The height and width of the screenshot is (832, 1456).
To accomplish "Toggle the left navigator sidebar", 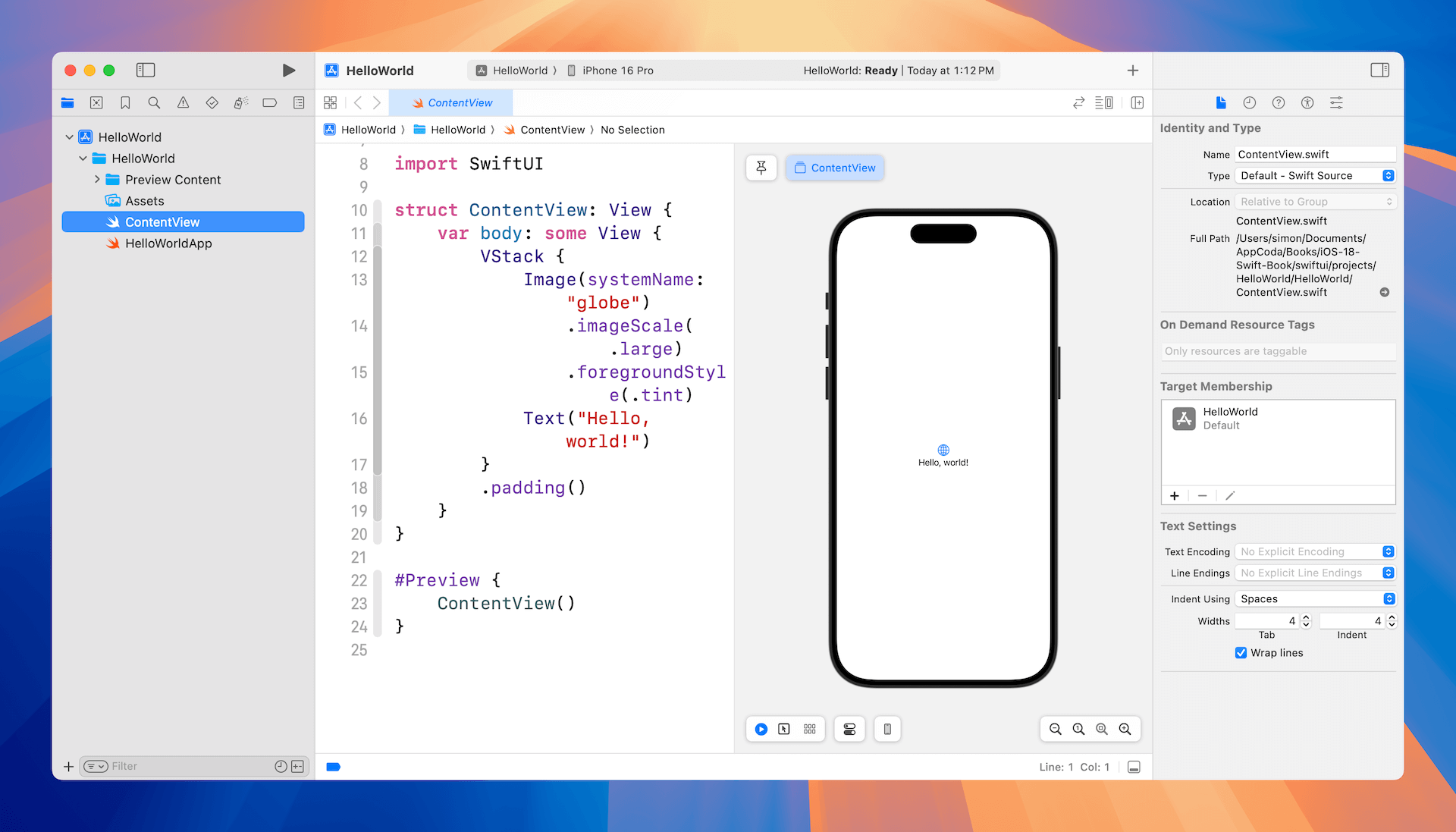I will pos(146,71).
